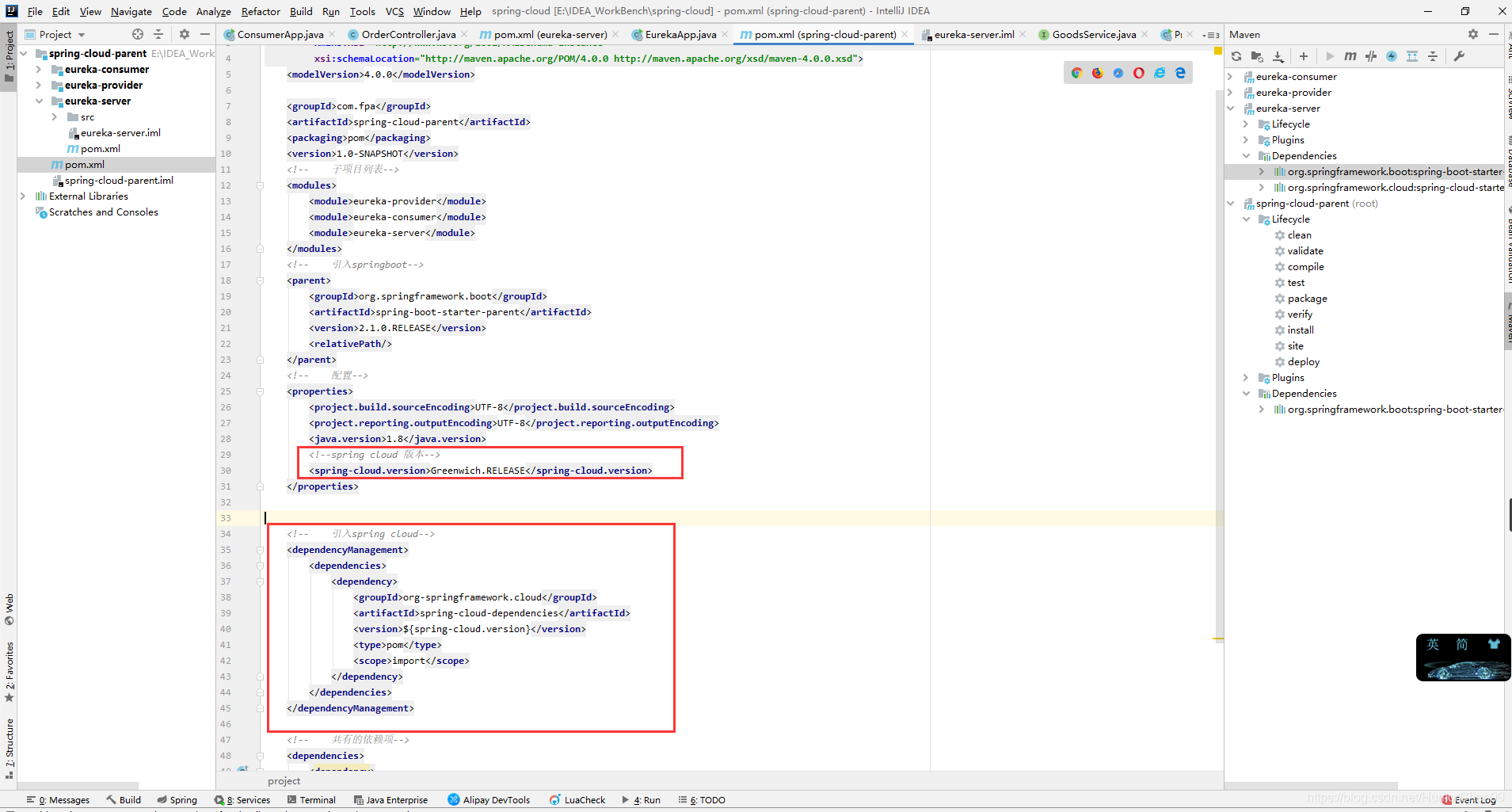
Task: Open Terminal tool window
Action: [311, 799]
